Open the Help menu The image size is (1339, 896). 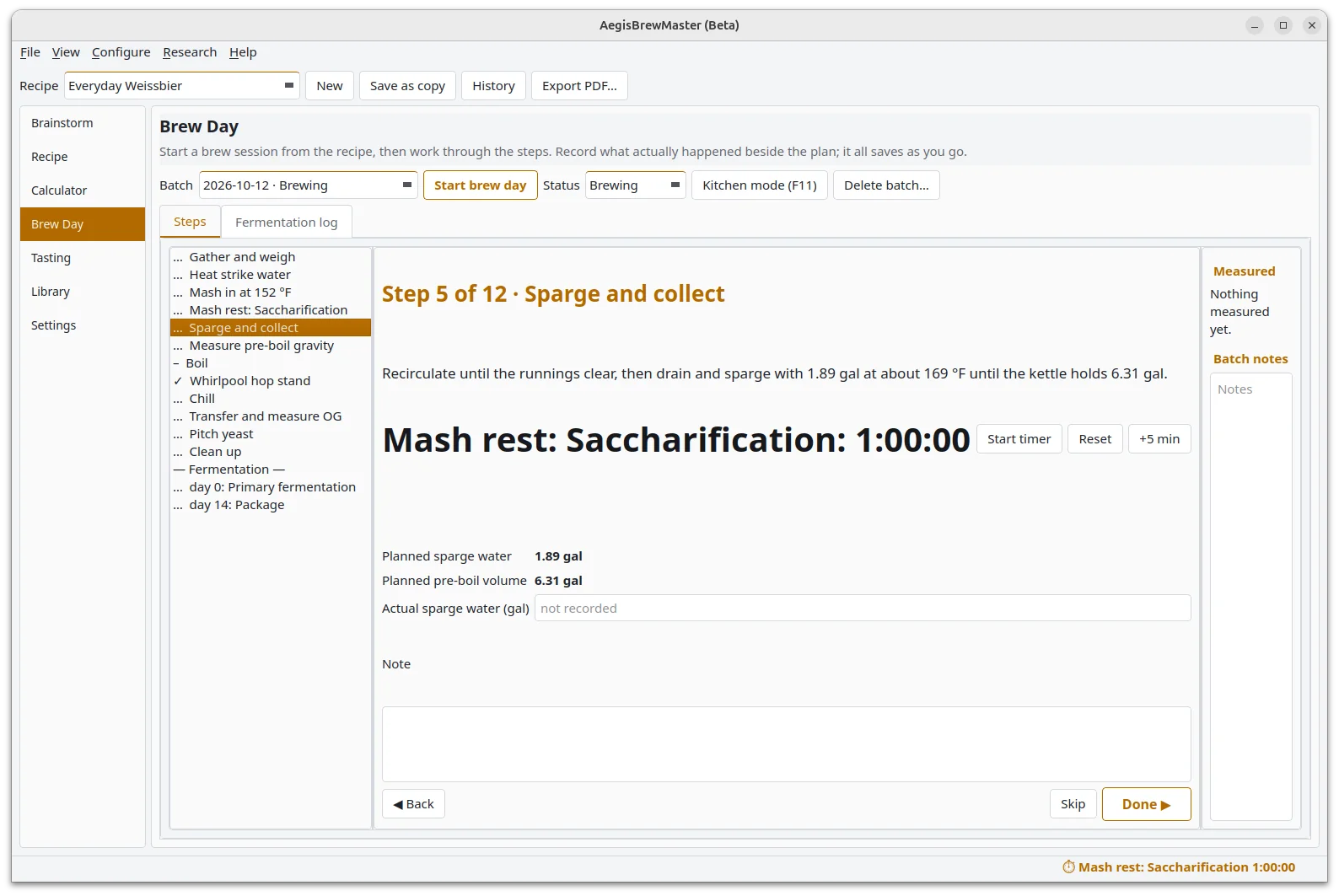coord(243,52)
